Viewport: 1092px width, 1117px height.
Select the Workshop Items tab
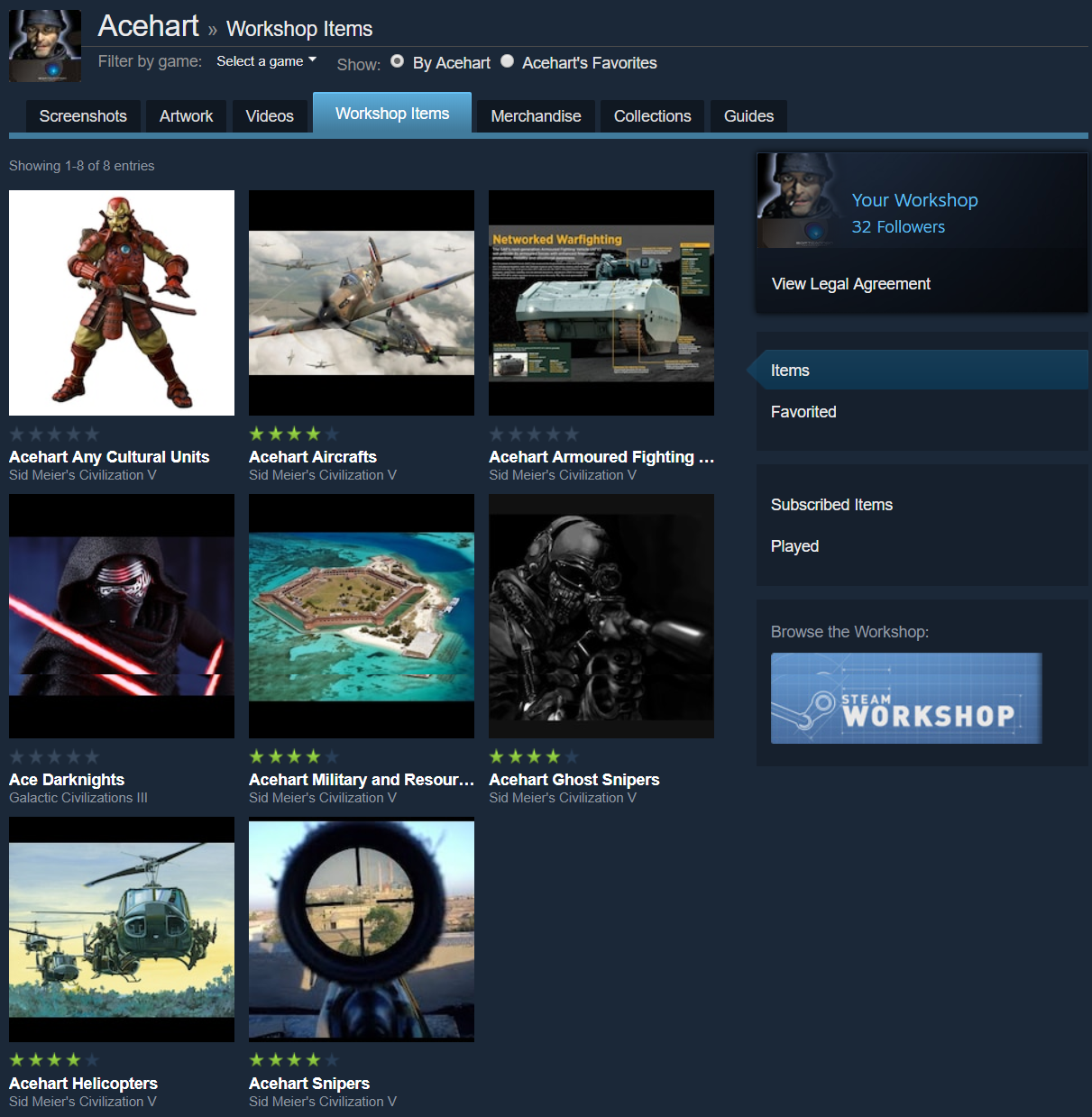tap(392, 113)
